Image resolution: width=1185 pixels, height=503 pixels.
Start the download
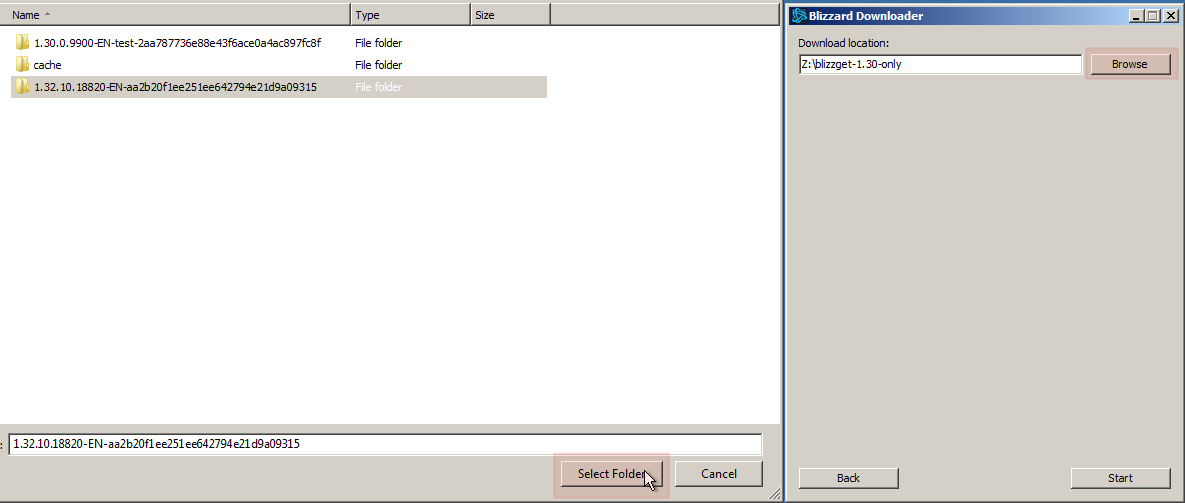pyautogui.click(x=1120, y=477)
